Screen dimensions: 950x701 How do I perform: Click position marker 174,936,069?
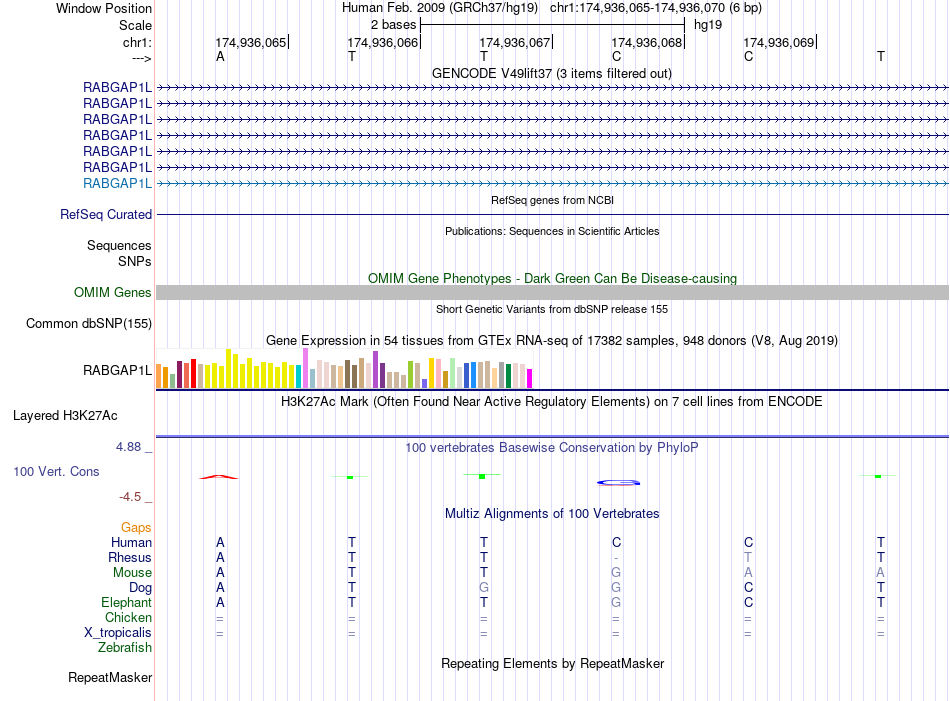[x=780, y=42]
